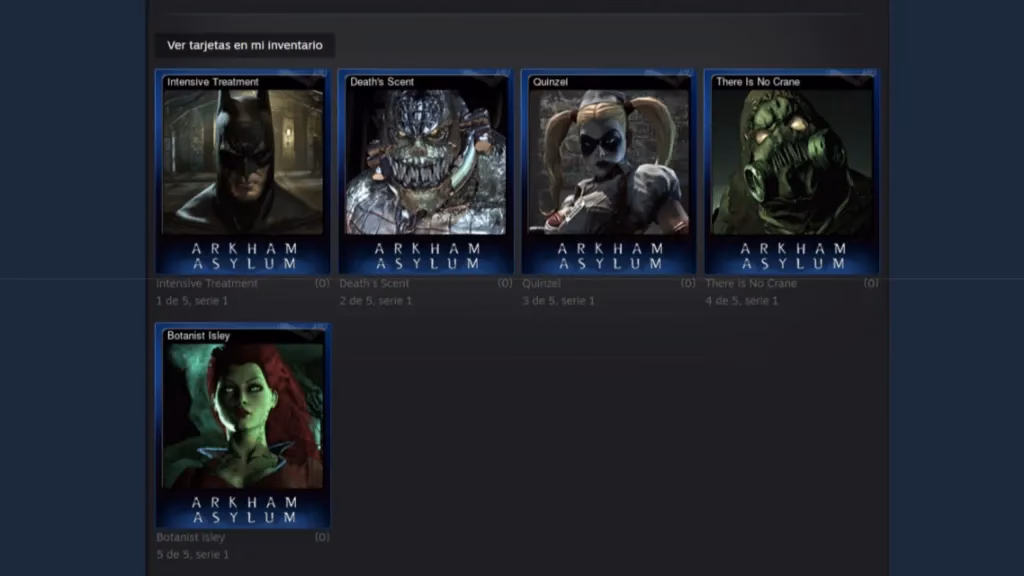Click 'Botanist Isley' caption below card
Screen dimensions: 1024x576
(191, 537)
